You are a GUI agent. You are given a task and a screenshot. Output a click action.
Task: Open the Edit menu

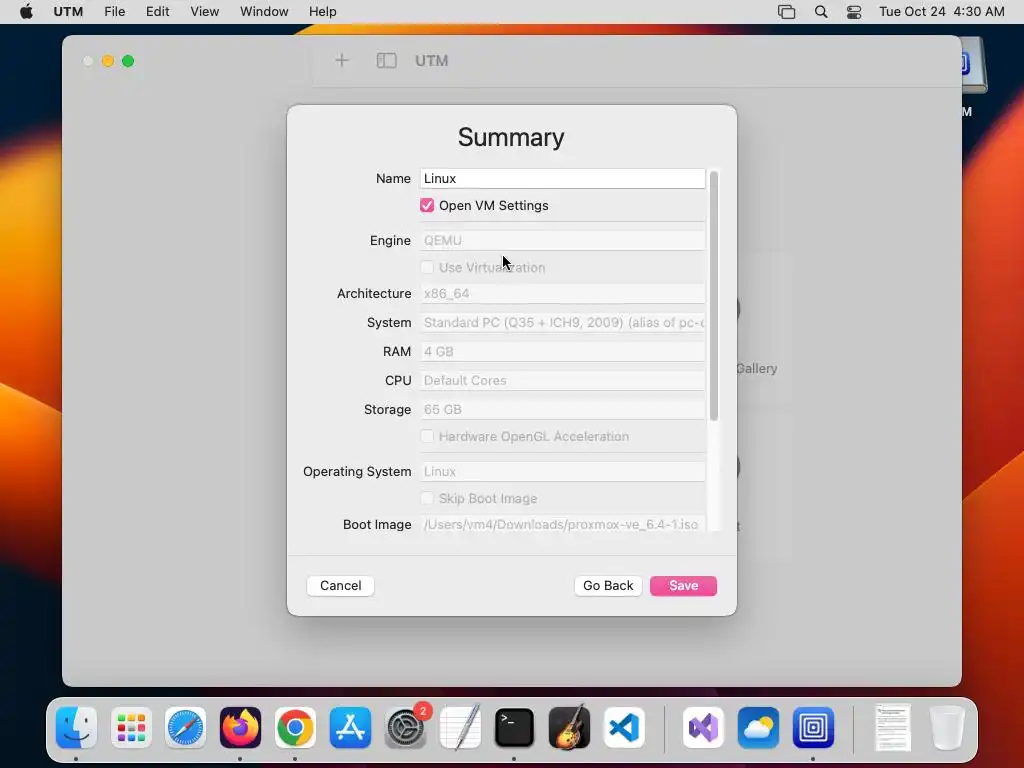click(x=157, y=12)
